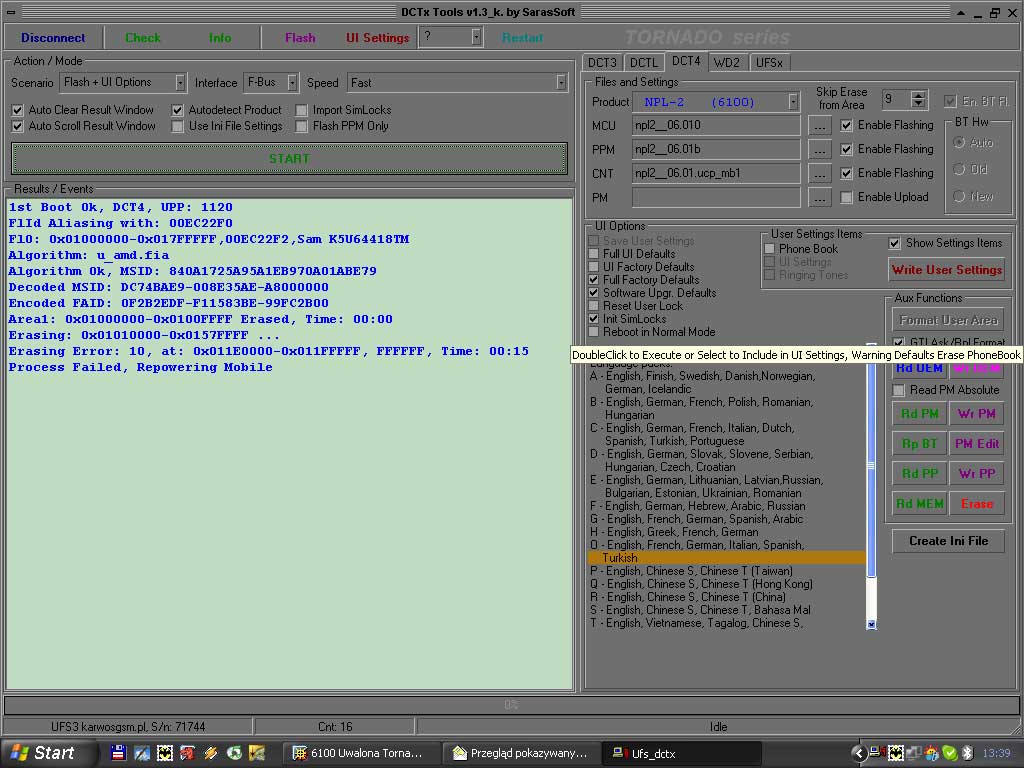Browse for MCU file with '...' button

(820, 125)
